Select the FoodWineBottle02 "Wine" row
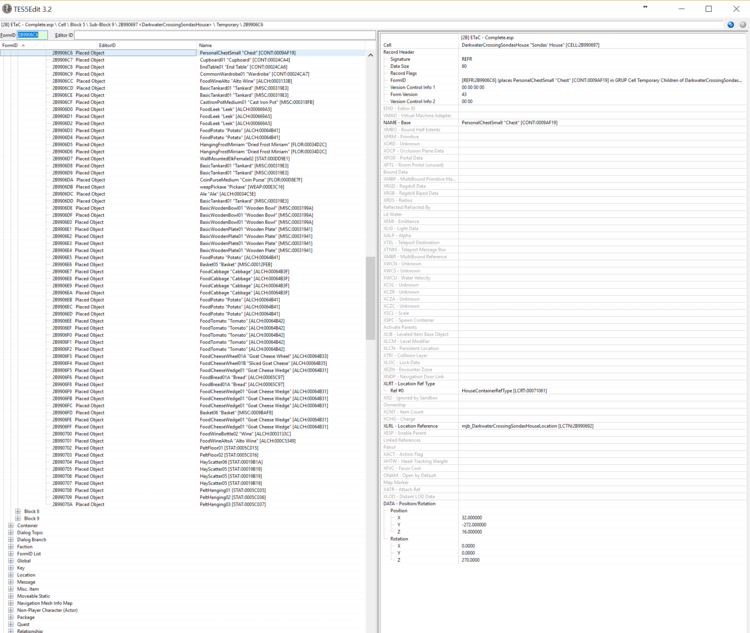This screenshot has height=633, width=750. [x=183, y=434]
